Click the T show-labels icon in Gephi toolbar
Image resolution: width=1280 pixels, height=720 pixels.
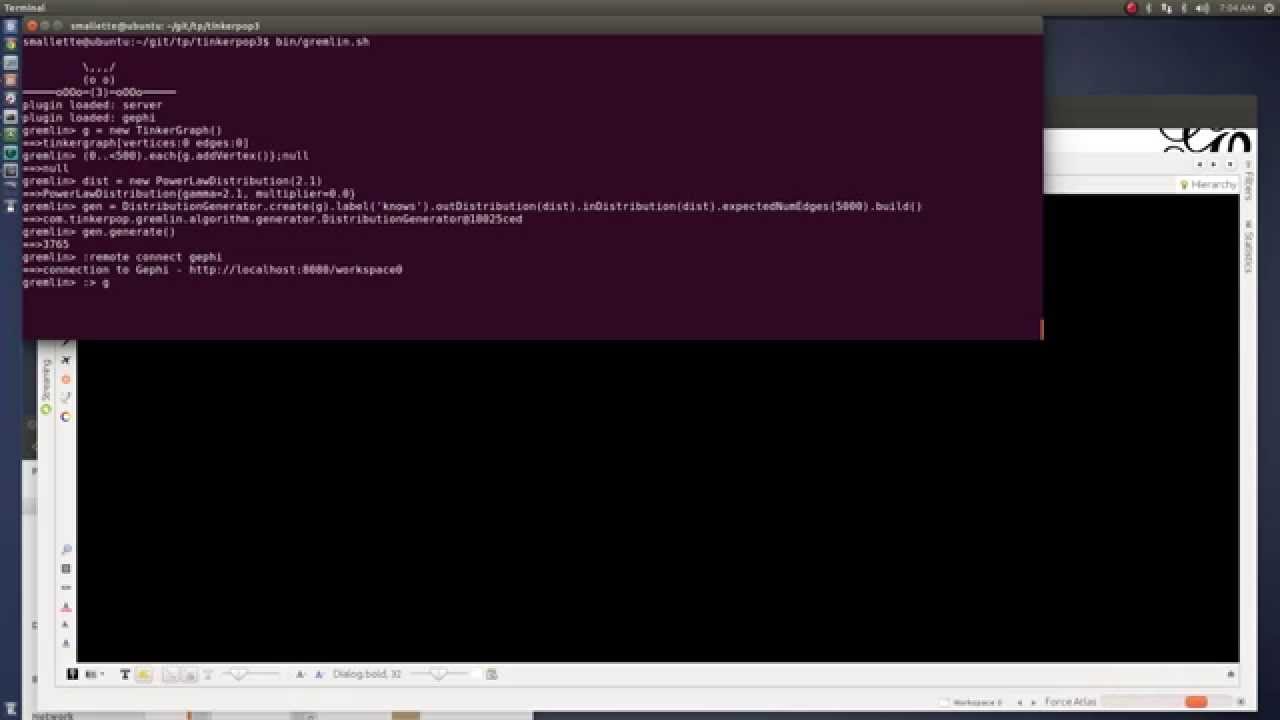click(125, 675)
